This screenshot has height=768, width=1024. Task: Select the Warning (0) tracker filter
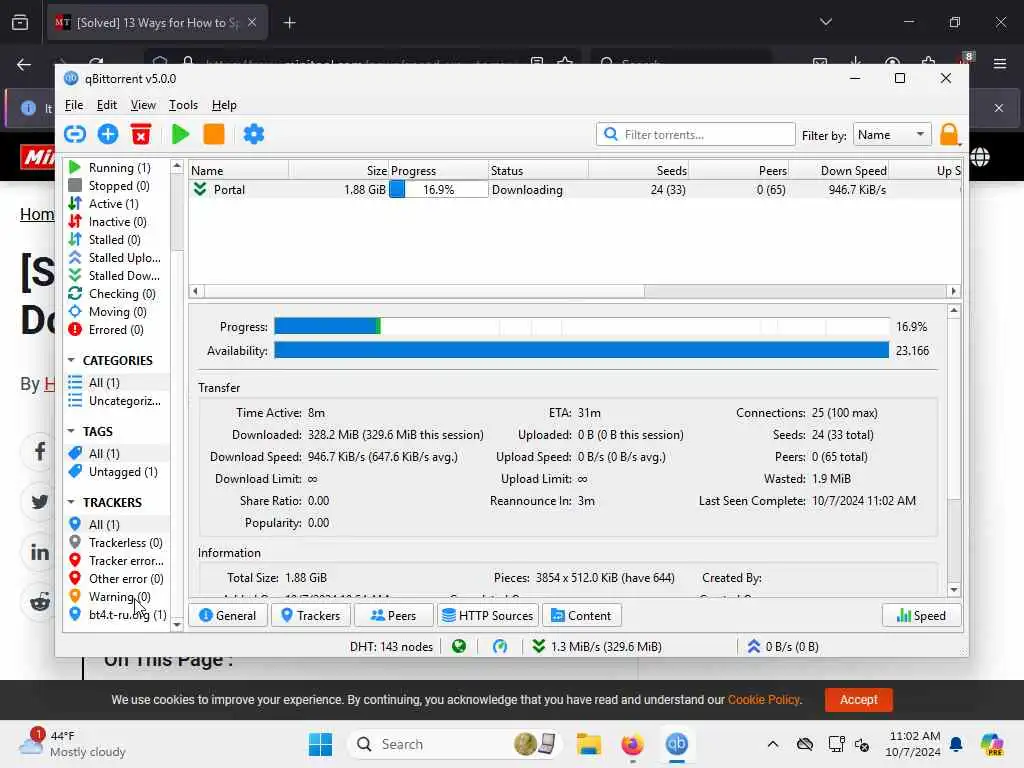point(118,597)
